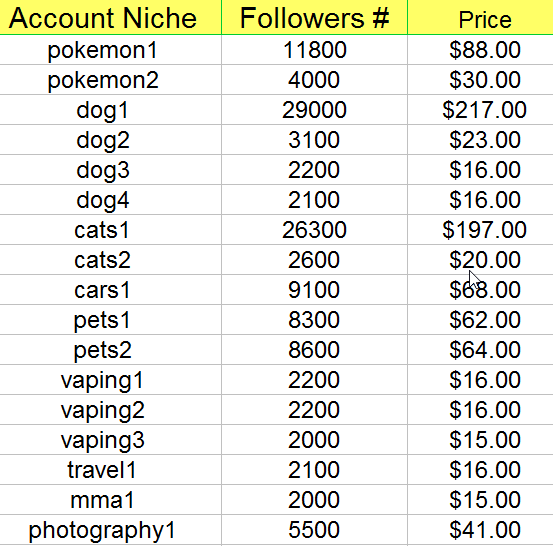Select the 11800 followers cell
This screenshot has width=553, height=546.
pos(314,50)
